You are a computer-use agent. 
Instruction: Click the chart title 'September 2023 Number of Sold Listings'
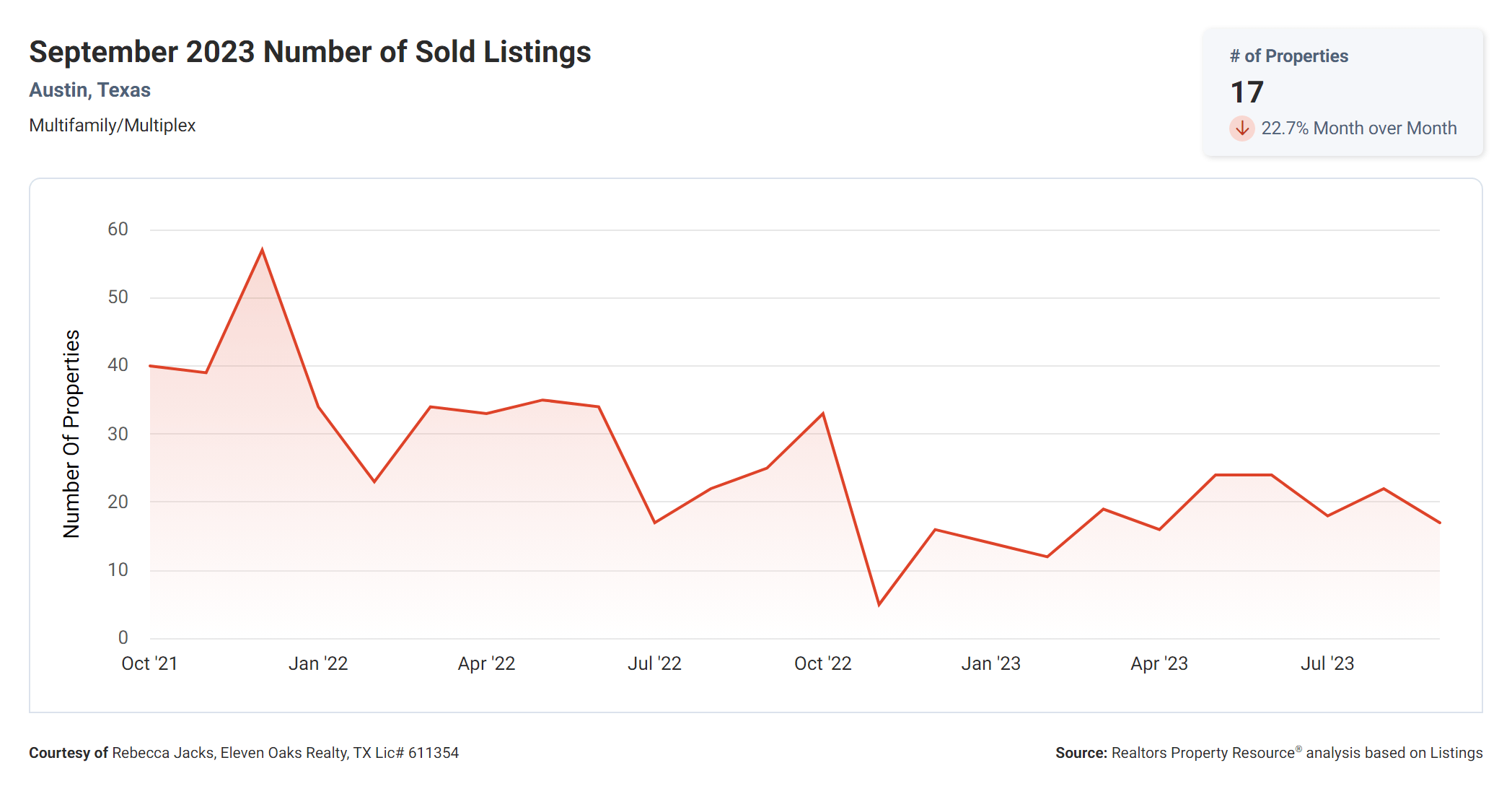click(x=309, y=52)
